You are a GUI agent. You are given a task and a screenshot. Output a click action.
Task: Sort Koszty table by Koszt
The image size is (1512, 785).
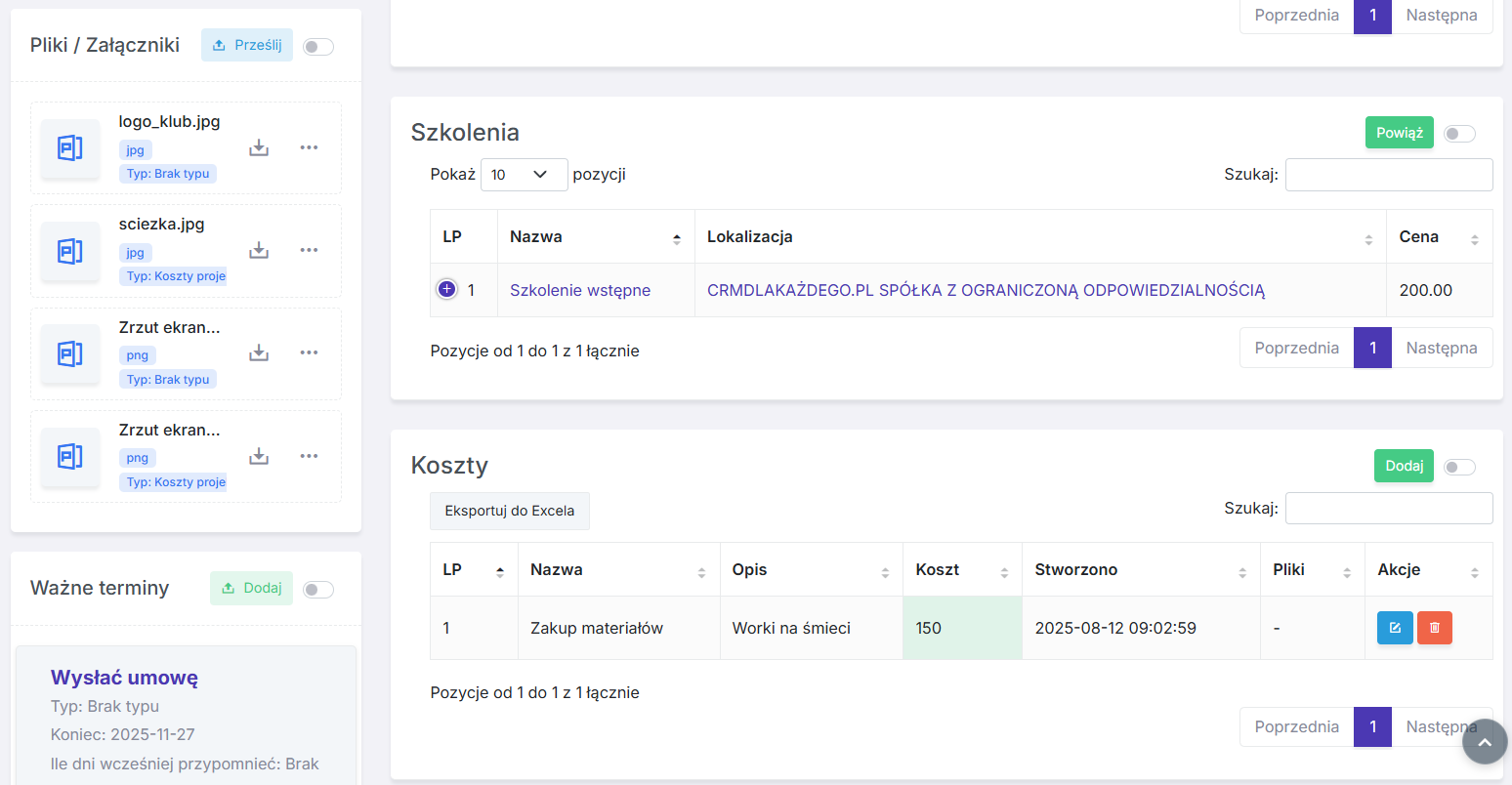pos(962,569)
